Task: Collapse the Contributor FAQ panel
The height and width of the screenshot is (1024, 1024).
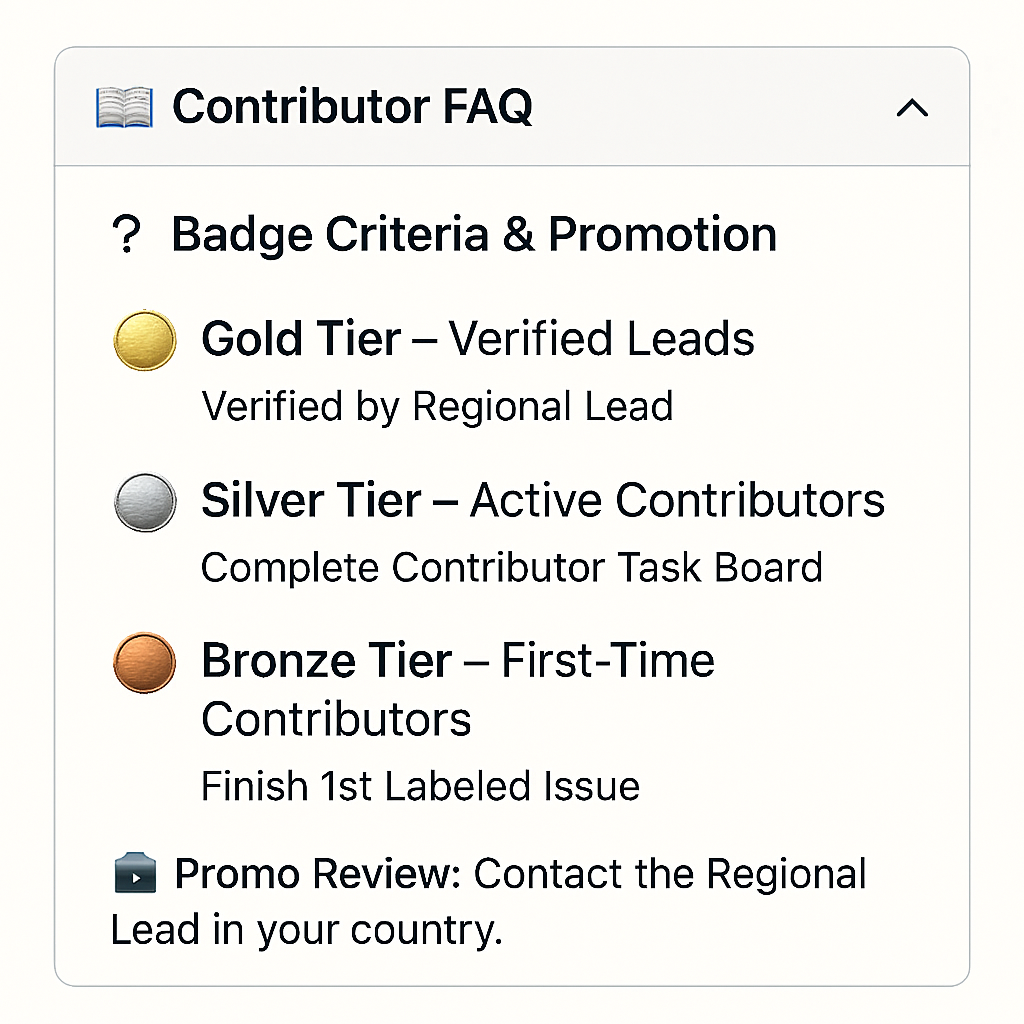Action: [x=912, y=108]
